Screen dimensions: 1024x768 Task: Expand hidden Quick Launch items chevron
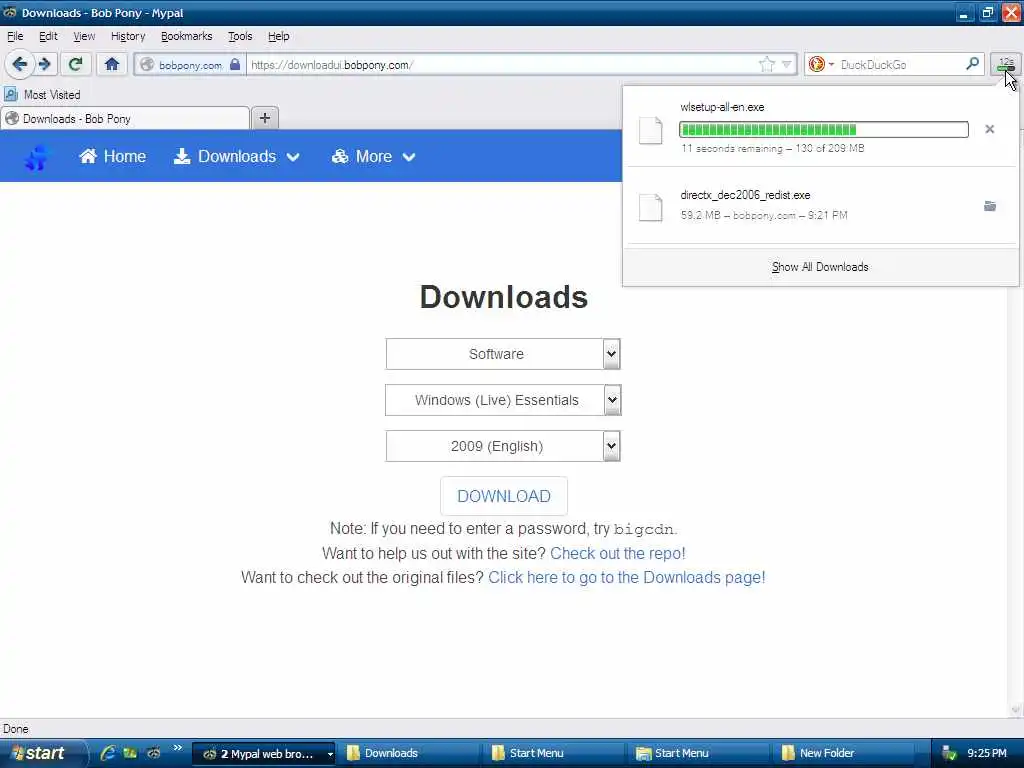(x=178, y=748)
